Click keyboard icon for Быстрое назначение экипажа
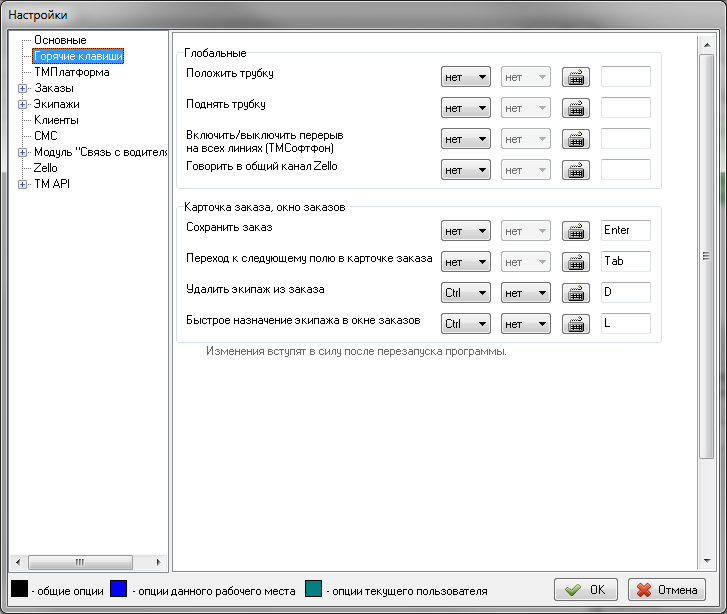Image resolution: width=727 pixels, height=614 pixels. (575, 324)
